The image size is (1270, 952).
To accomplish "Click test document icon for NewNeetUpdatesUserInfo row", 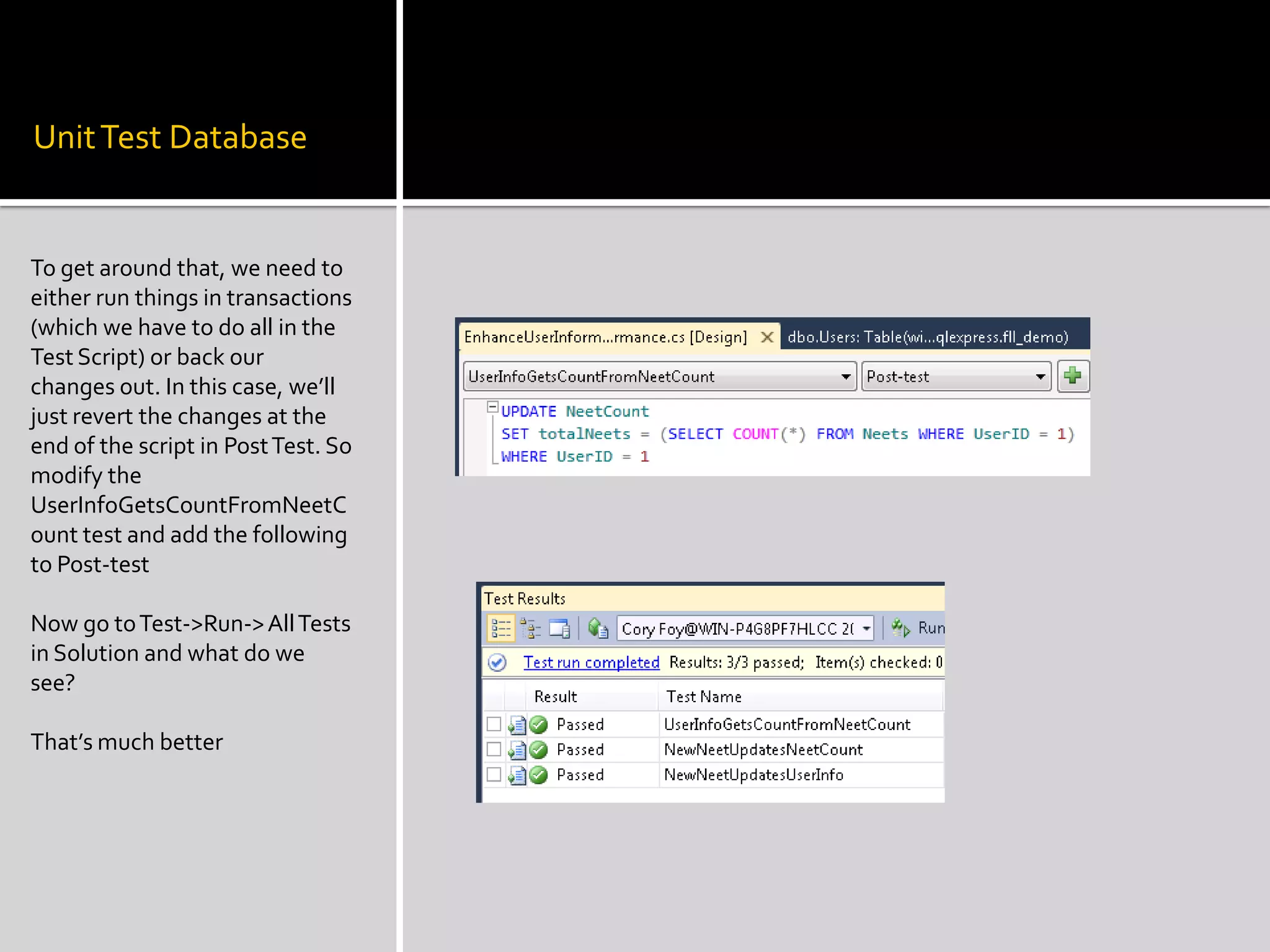I will point(517,775).
